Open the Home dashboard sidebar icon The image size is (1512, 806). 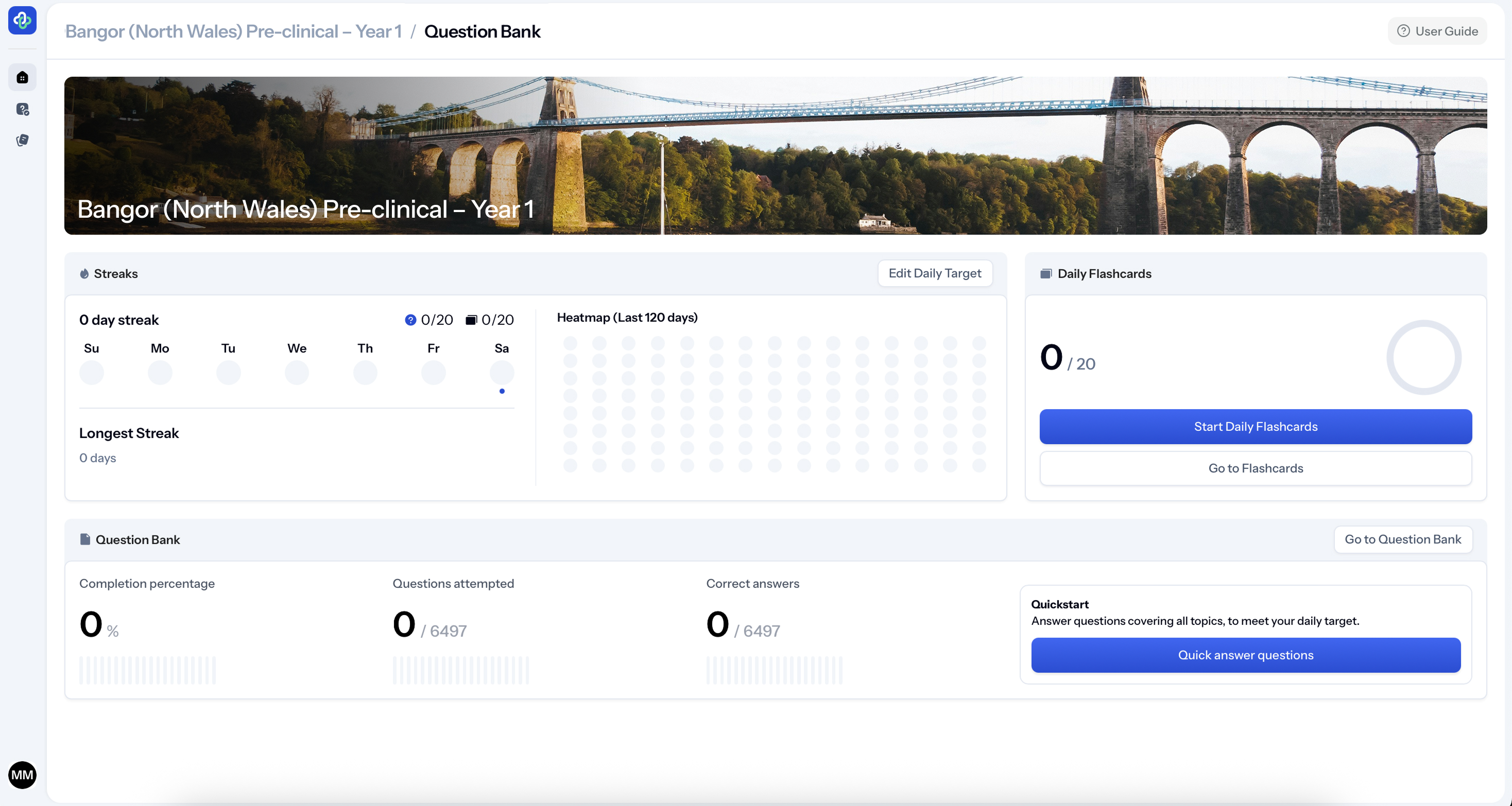[x=22, y=77]
